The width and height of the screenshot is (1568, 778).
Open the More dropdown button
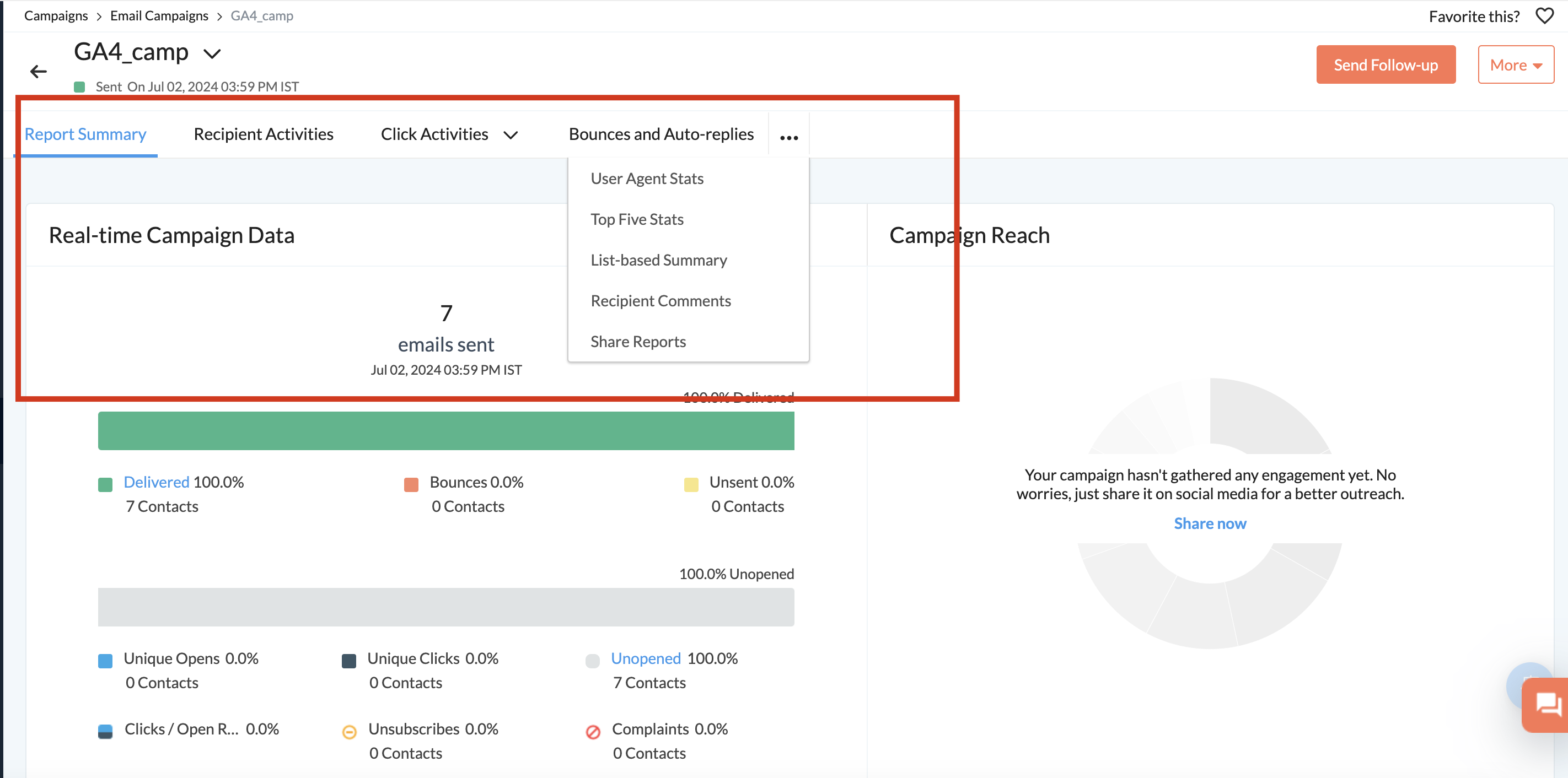[1515, 64]
